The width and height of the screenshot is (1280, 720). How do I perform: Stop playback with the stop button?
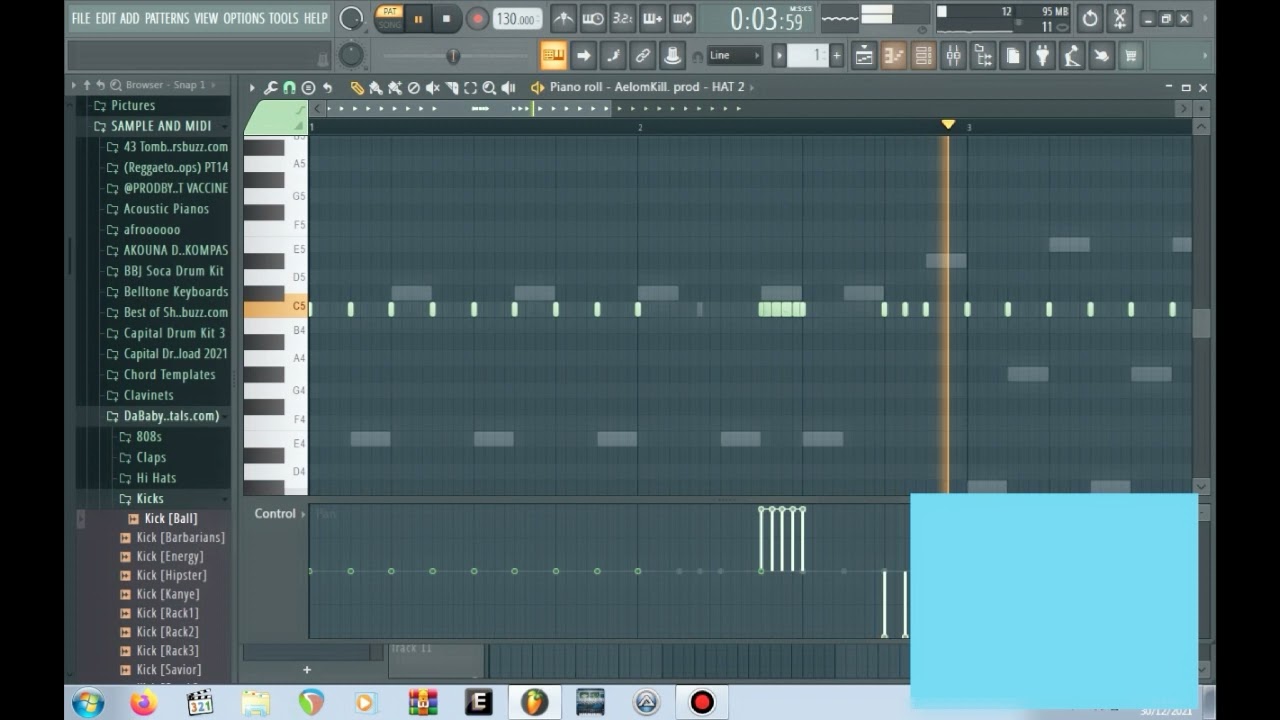tap(447, 18)
